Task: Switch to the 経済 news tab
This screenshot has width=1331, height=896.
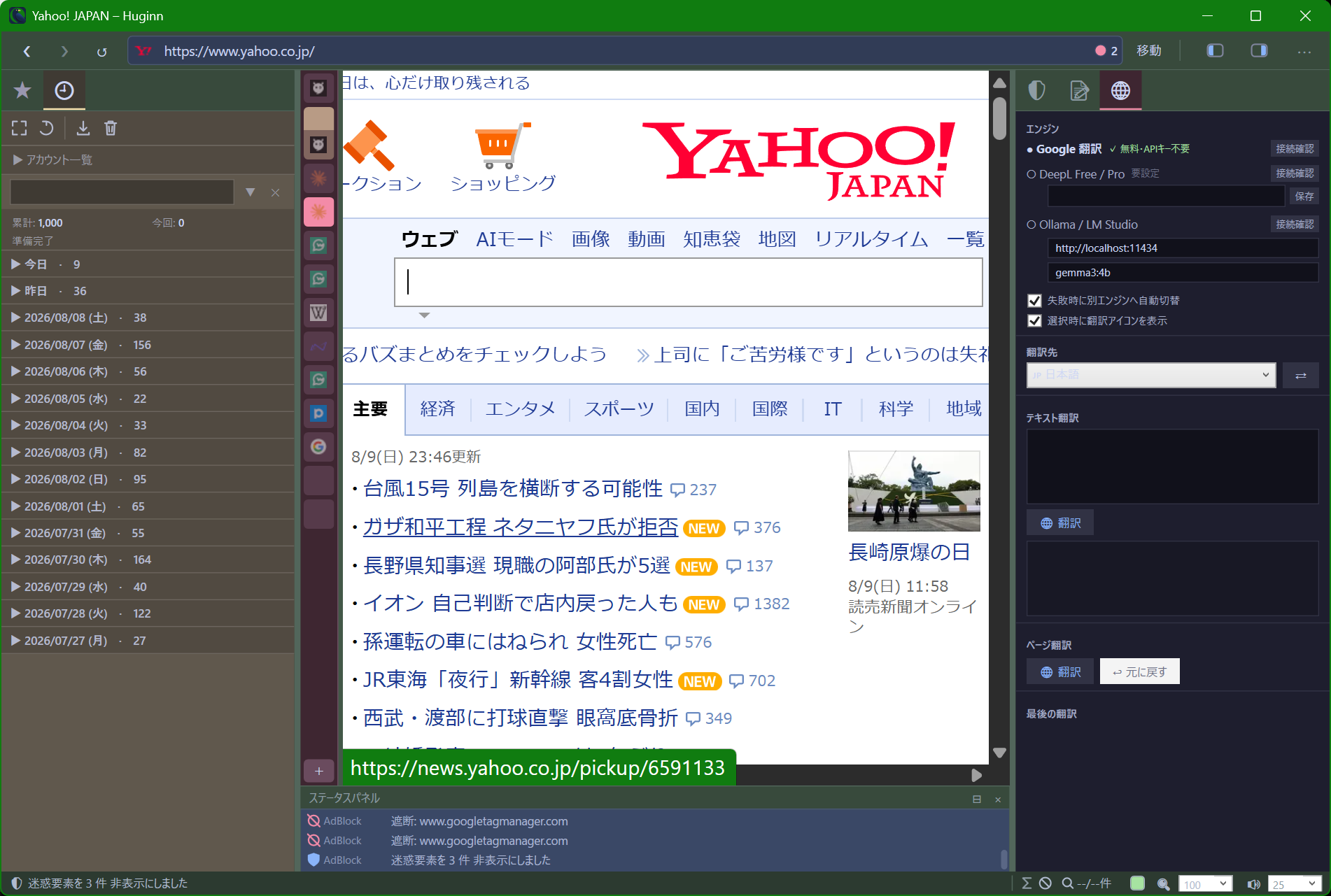Action: (437, 408)
